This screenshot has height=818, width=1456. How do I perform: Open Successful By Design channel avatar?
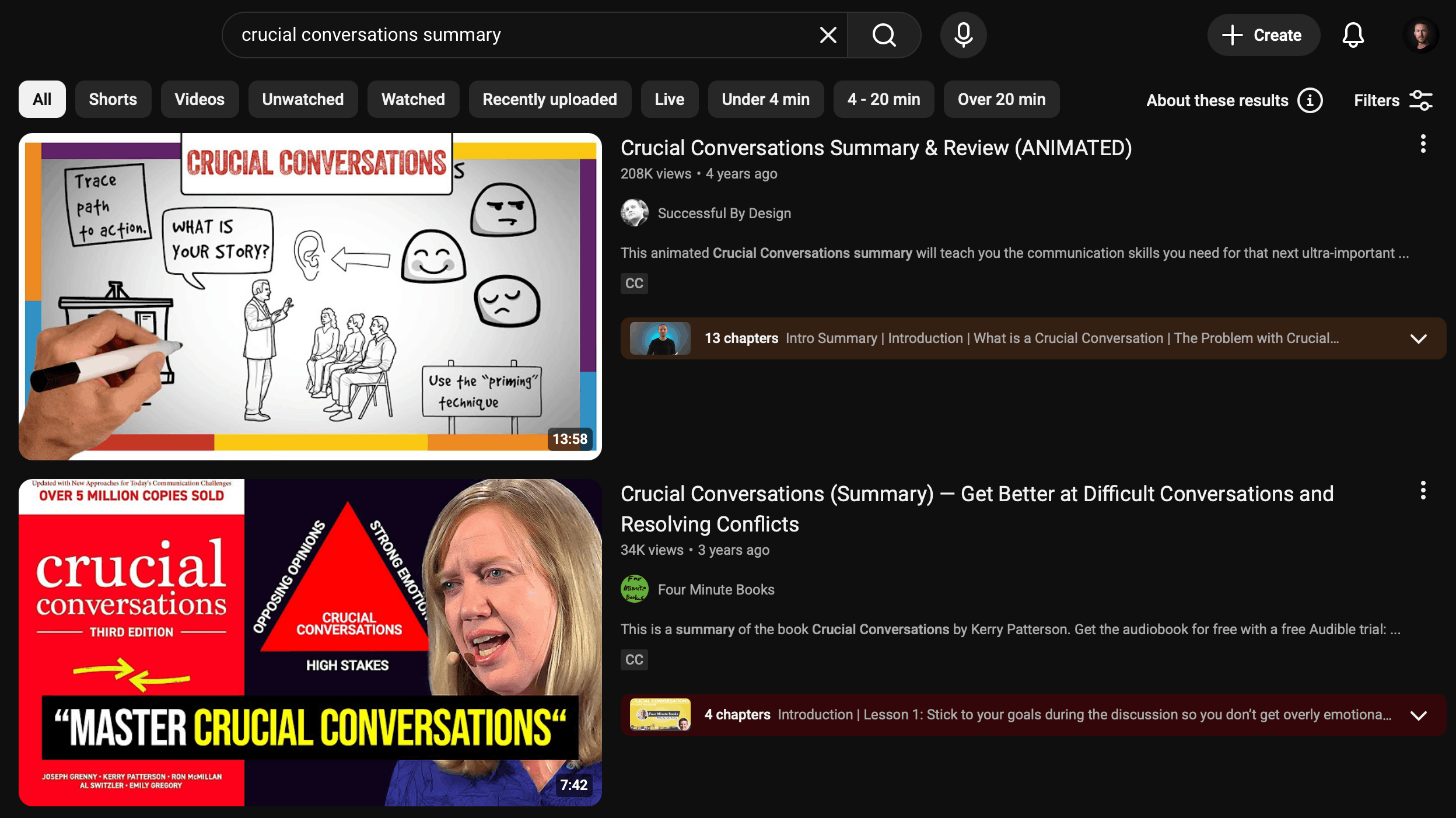coord(634,213)
